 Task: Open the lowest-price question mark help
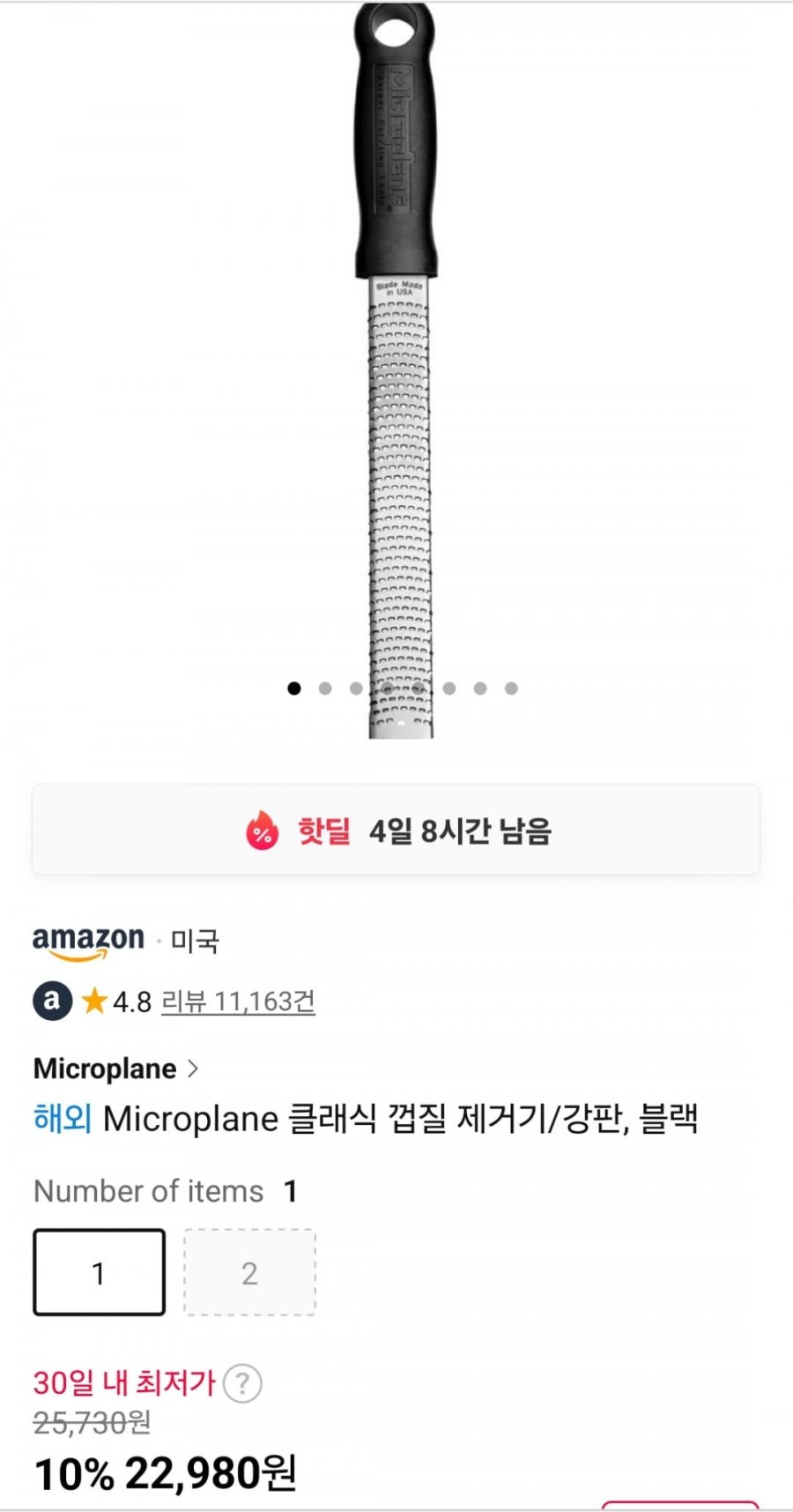coord(242,1383)
